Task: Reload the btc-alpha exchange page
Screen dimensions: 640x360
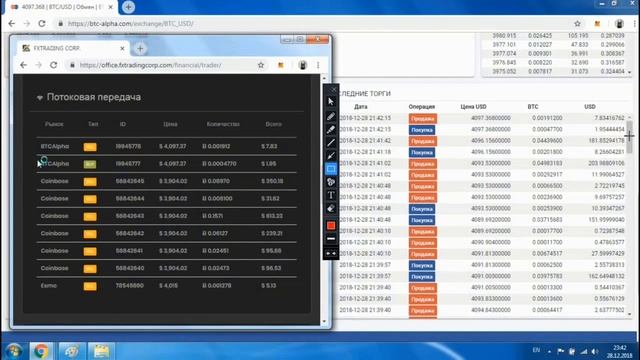Action: point(42,24)
